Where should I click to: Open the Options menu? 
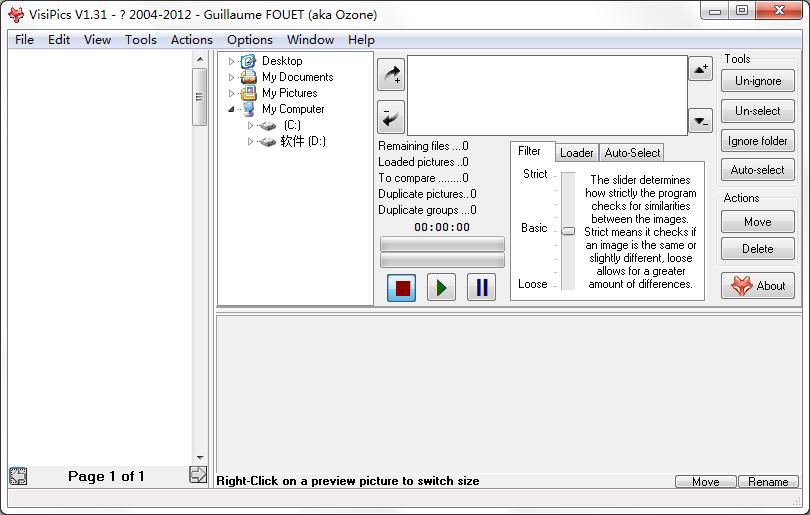249,40
